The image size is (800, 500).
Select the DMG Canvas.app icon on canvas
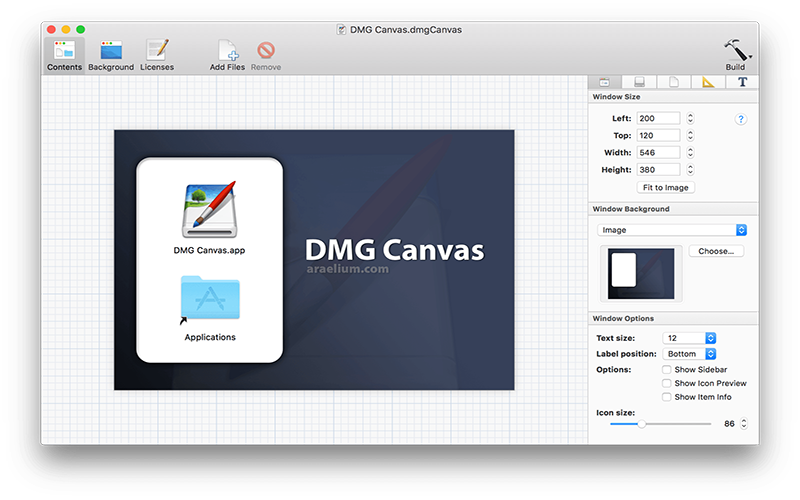coord(210,210)
